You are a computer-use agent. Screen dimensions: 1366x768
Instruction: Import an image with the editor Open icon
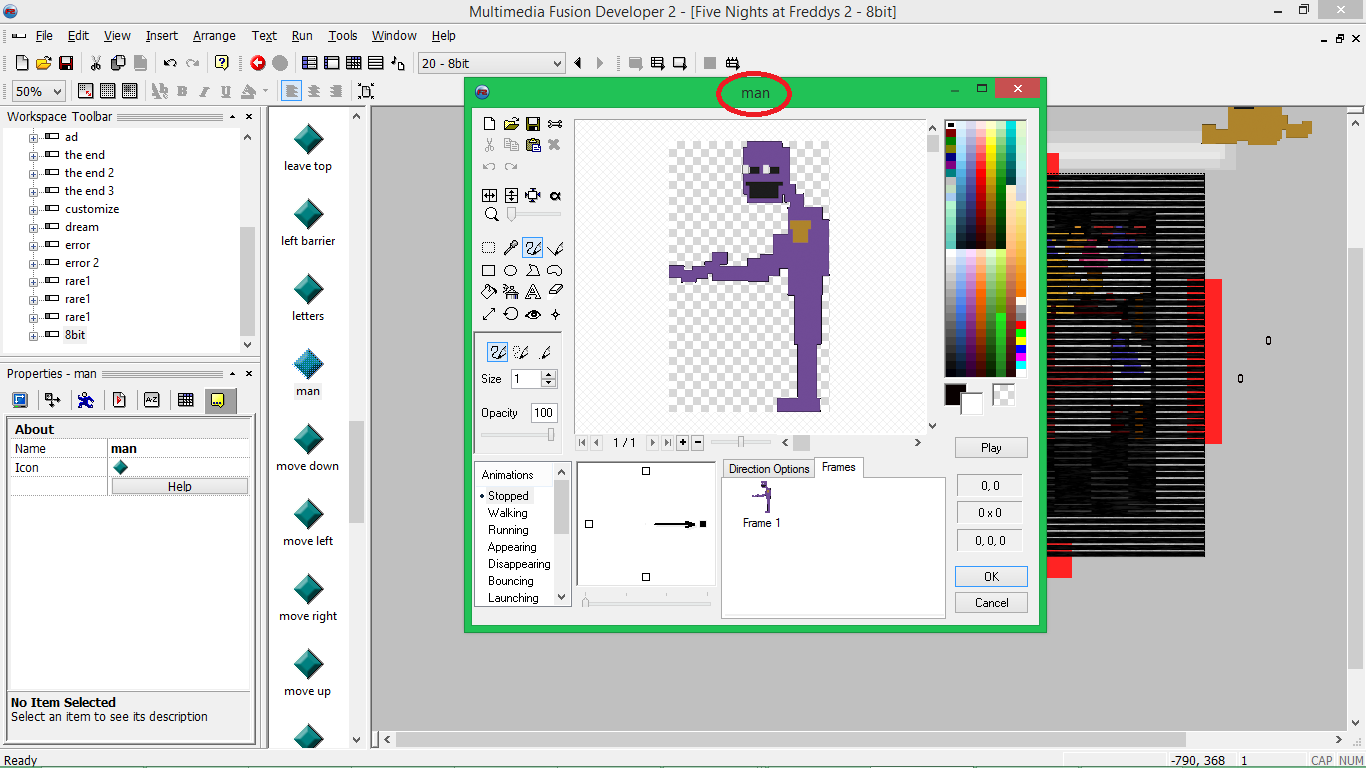pos(511,124)
